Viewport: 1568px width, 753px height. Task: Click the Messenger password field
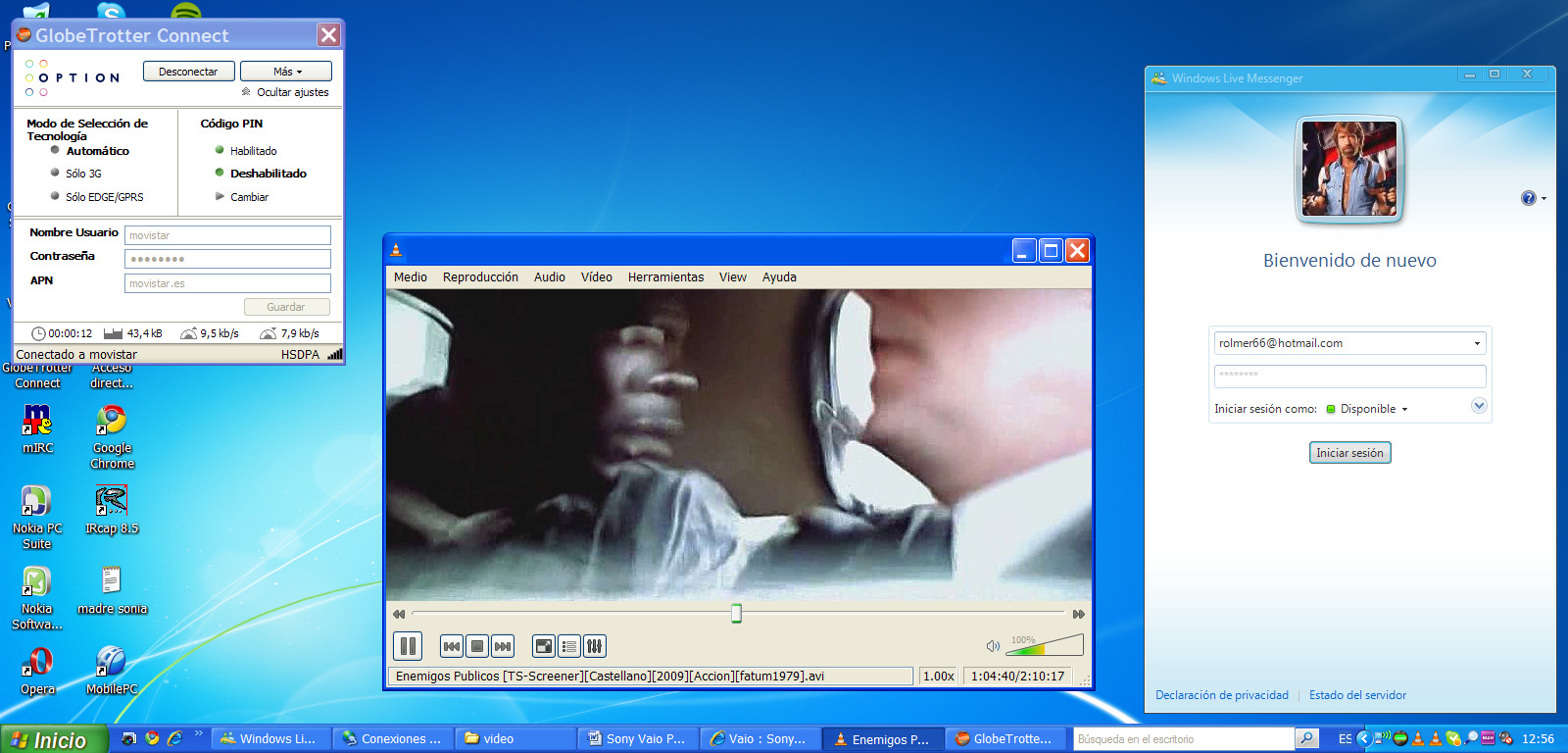tap(1348, 376)
